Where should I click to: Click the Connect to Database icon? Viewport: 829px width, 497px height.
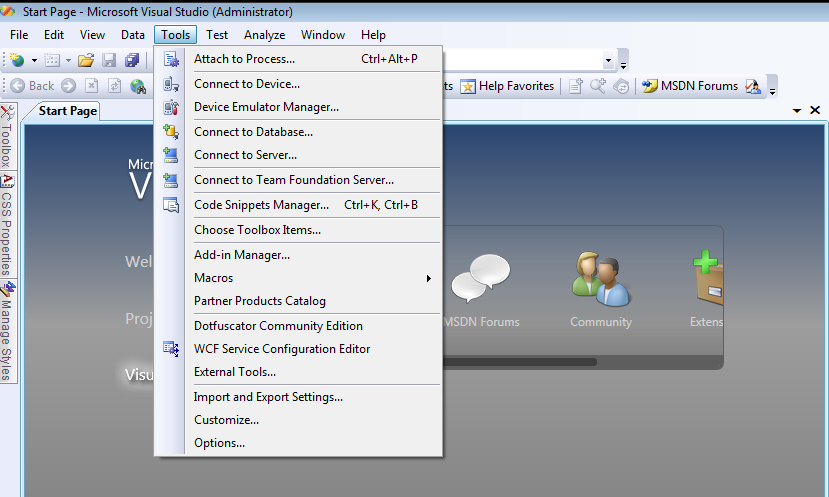(x=171, y=132)
